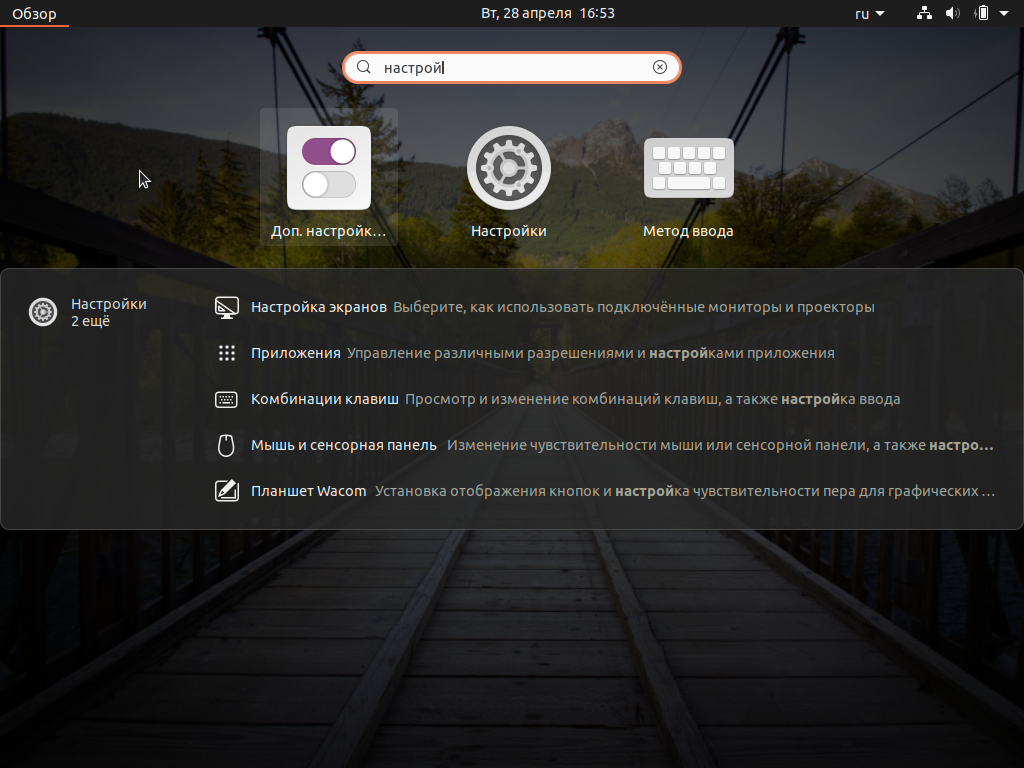1024x768 pixels.
Task: Launch the Метод ввода keyboard app icon
Action: coord(688,168)
